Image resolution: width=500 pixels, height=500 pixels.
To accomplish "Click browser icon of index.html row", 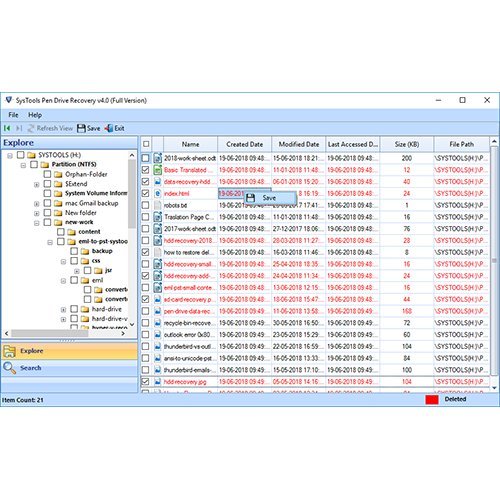I will pyautogui.click(x=157, y=193).
